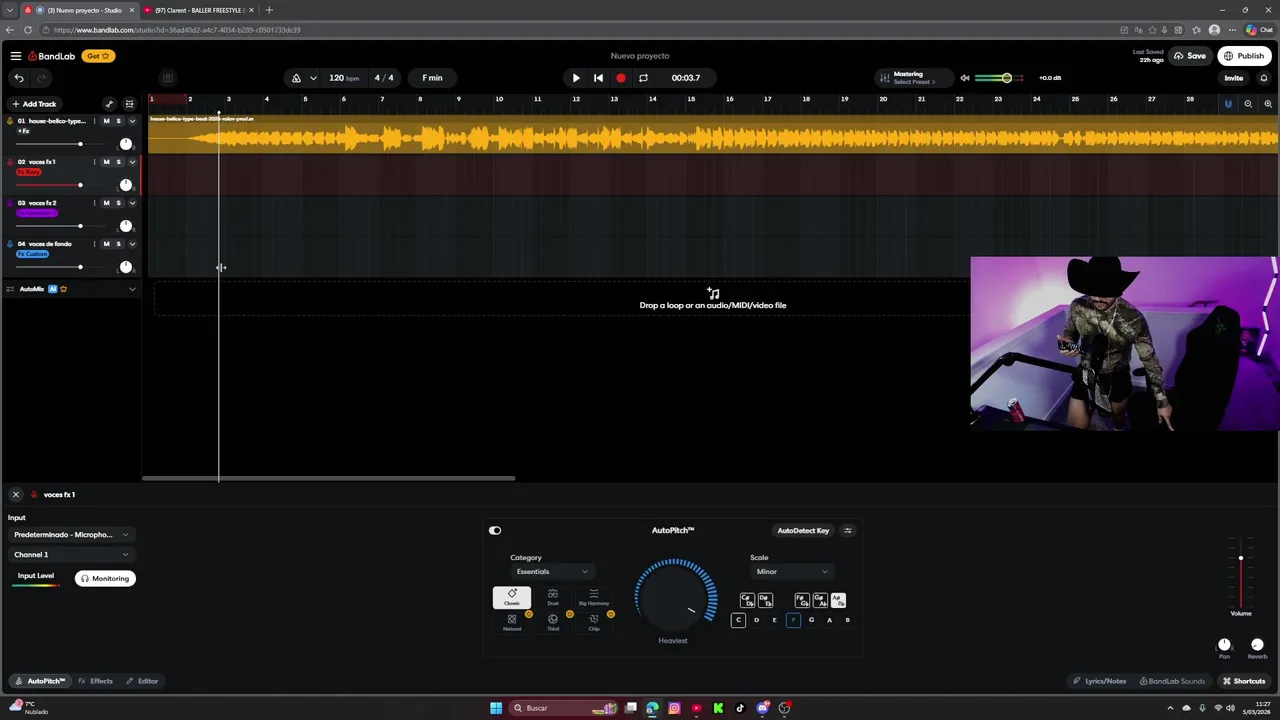Screen dimensions: 1280x720
Task: Toggle the AutoPitch power switch
Action: click(x=495, y=531)
